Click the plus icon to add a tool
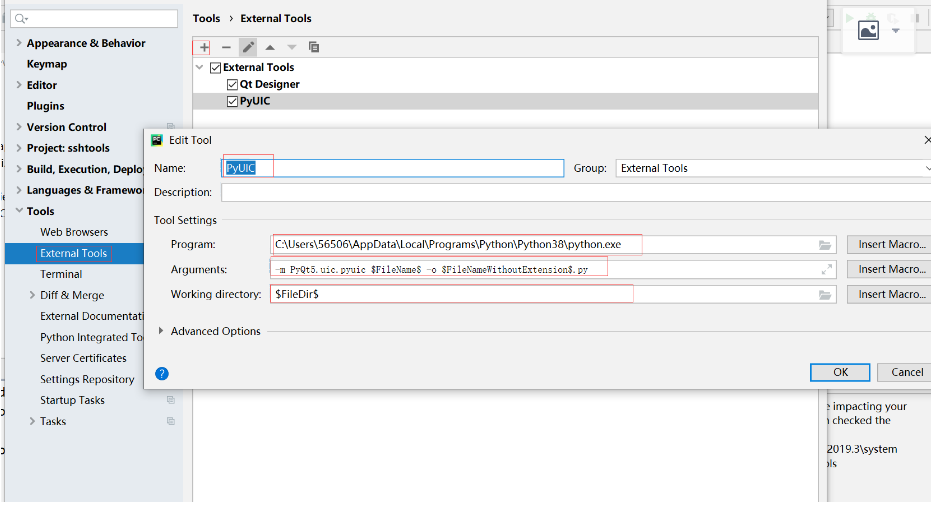 205,47
